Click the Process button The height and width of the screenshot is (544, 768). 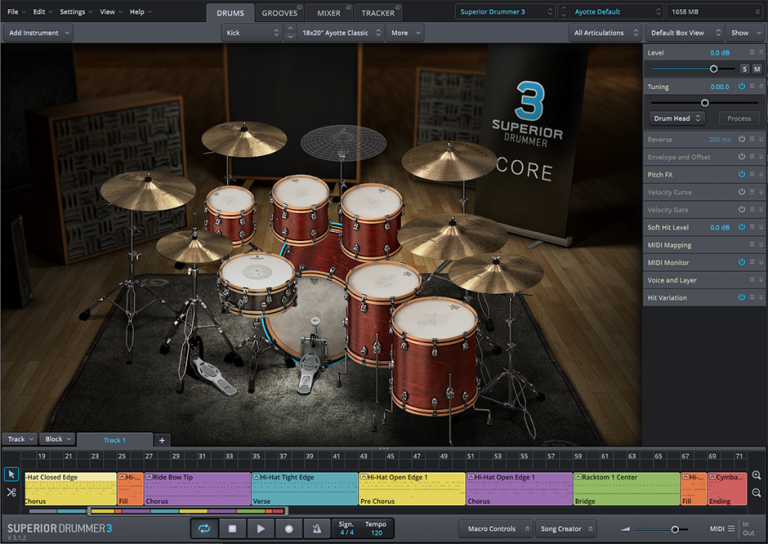click(x=739, y=118)
